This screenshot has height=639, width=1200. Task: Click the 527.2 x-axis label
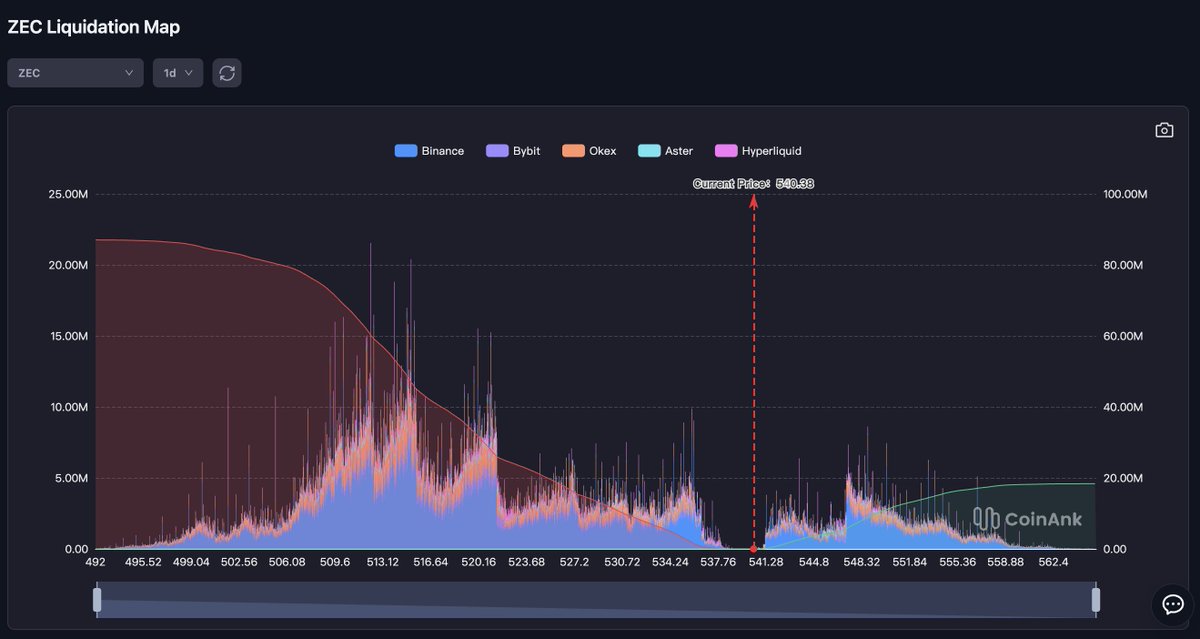click(574, 562)
